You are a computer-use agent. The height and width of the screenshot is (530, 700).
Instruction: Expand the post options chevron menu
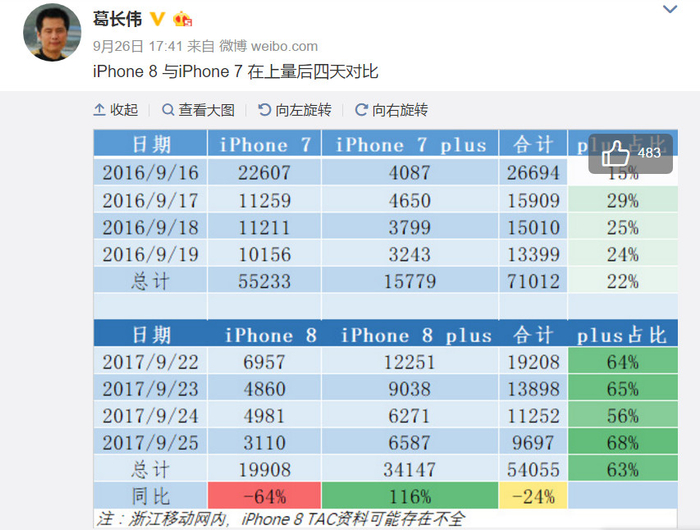coord(670,9)
